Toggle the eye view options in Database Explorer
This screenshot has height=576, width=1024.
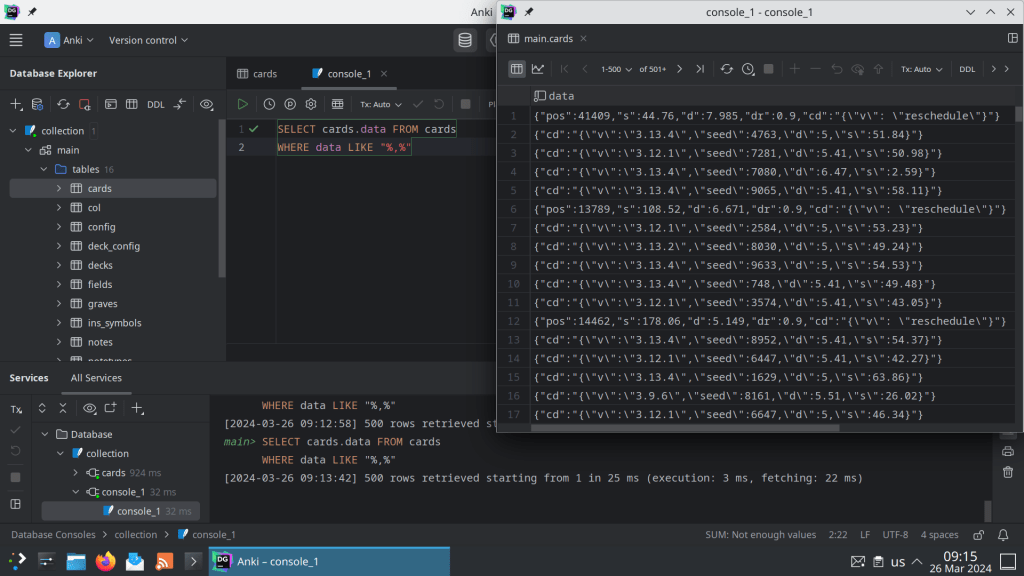click(206, 104)
